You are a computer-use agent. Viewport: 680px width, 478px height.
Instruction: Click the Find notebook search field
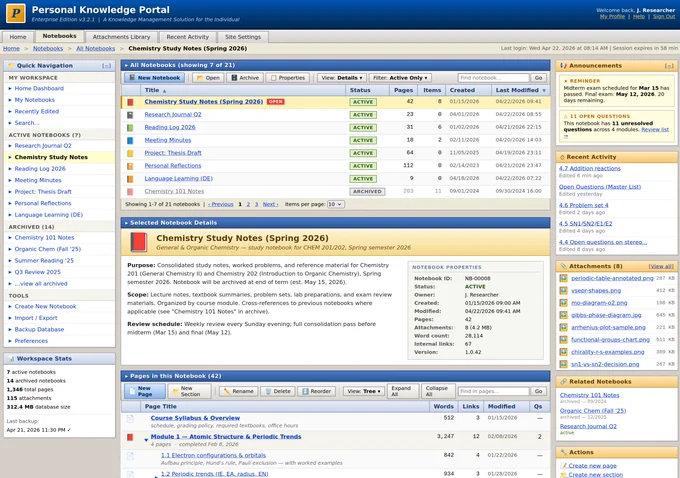[494, 78]
